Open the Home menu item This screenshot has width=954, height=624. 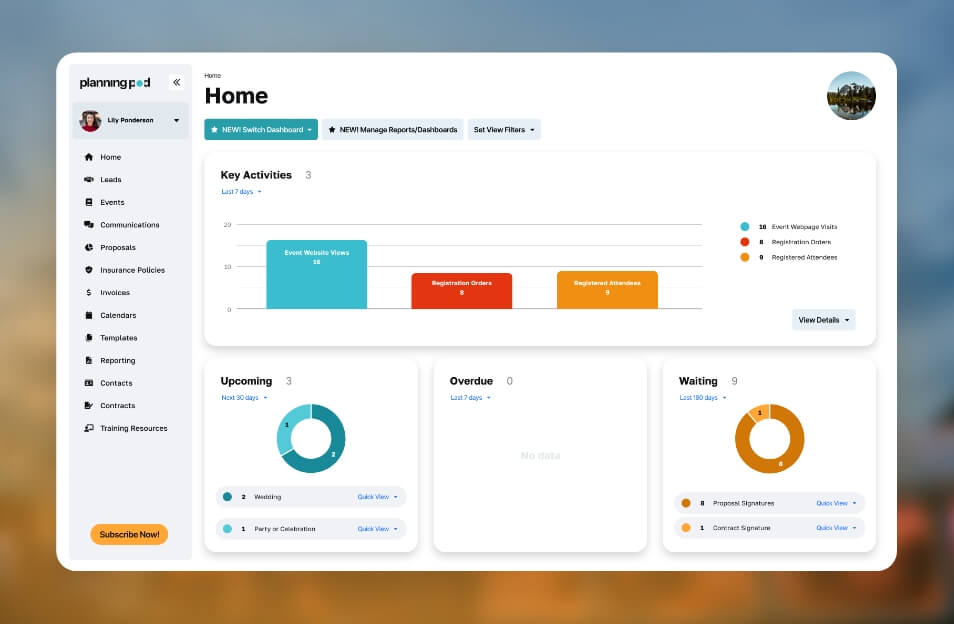coord(111,157)
